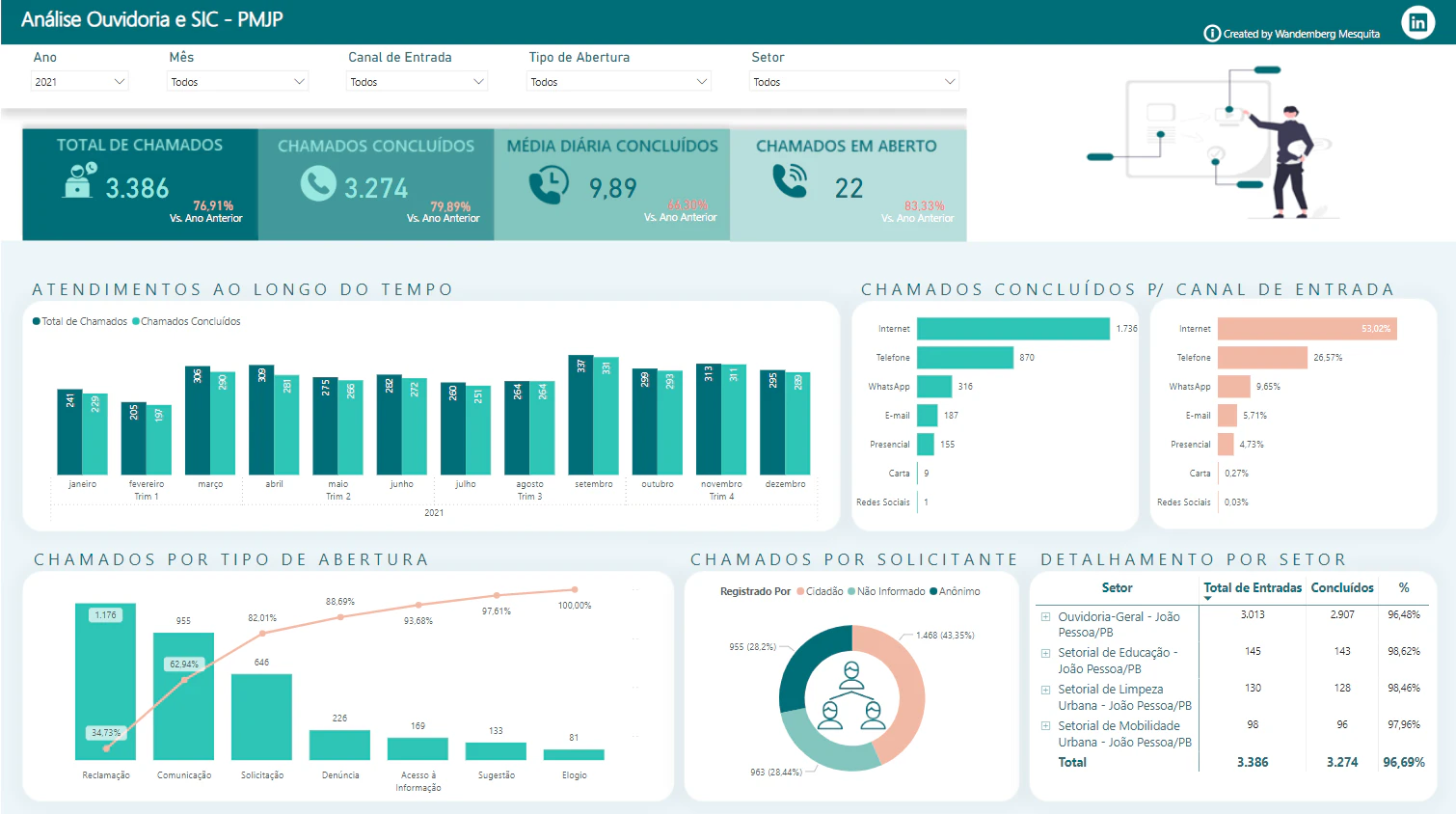Click the Chamados Concluídos legend marker
Viewport: 1456px width, 814px height.
click(x=136, y=321)
